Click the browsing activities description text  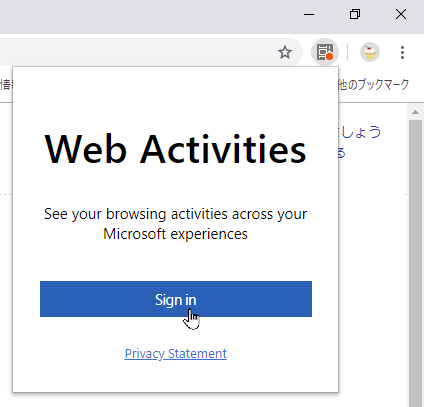175,224
